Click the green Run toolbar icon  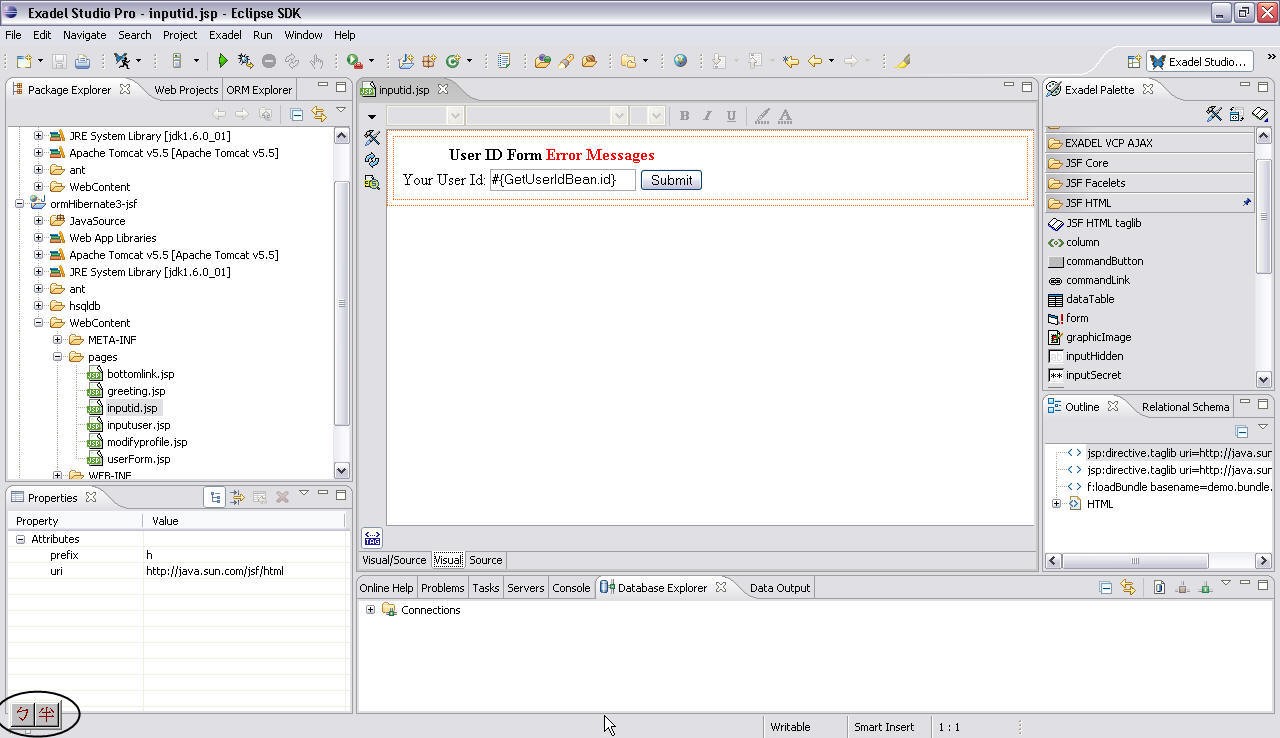(223, 61)
